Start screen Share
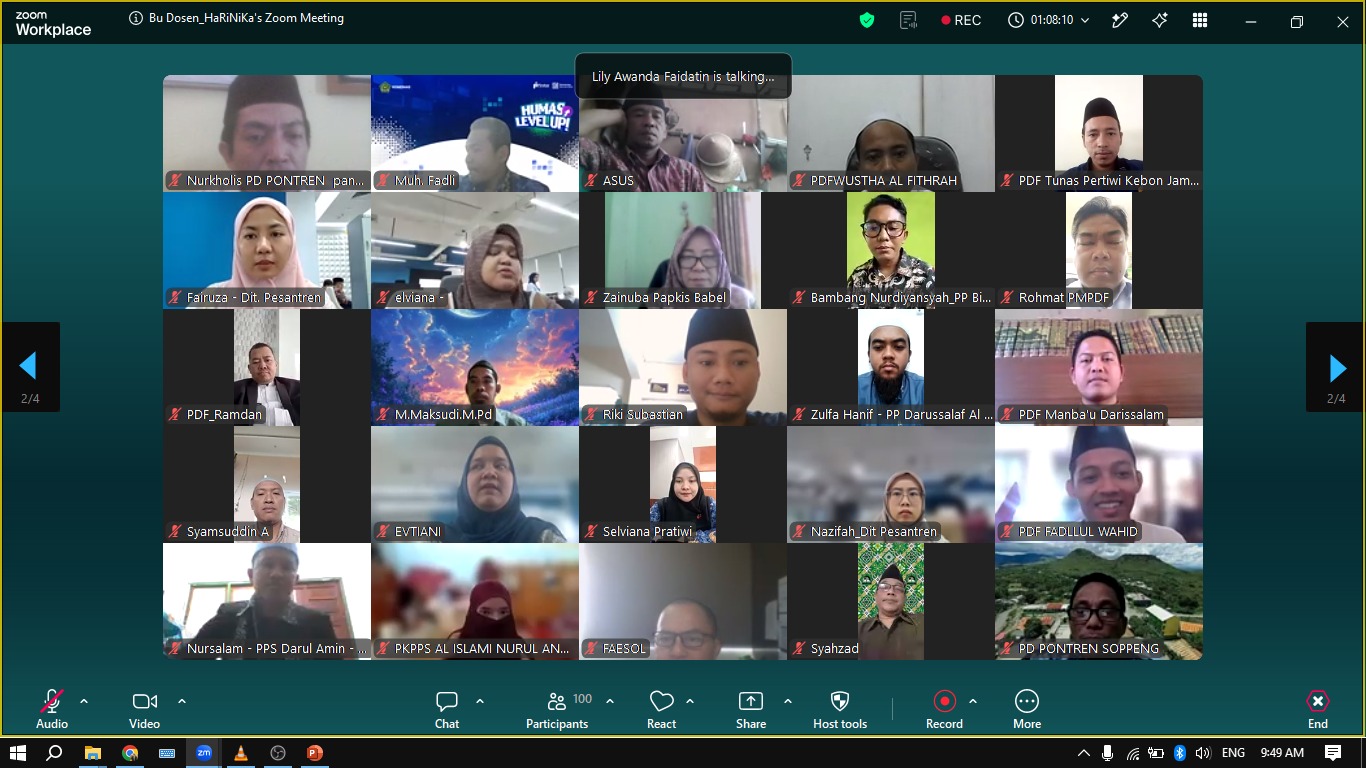 (x=751, y=709)
